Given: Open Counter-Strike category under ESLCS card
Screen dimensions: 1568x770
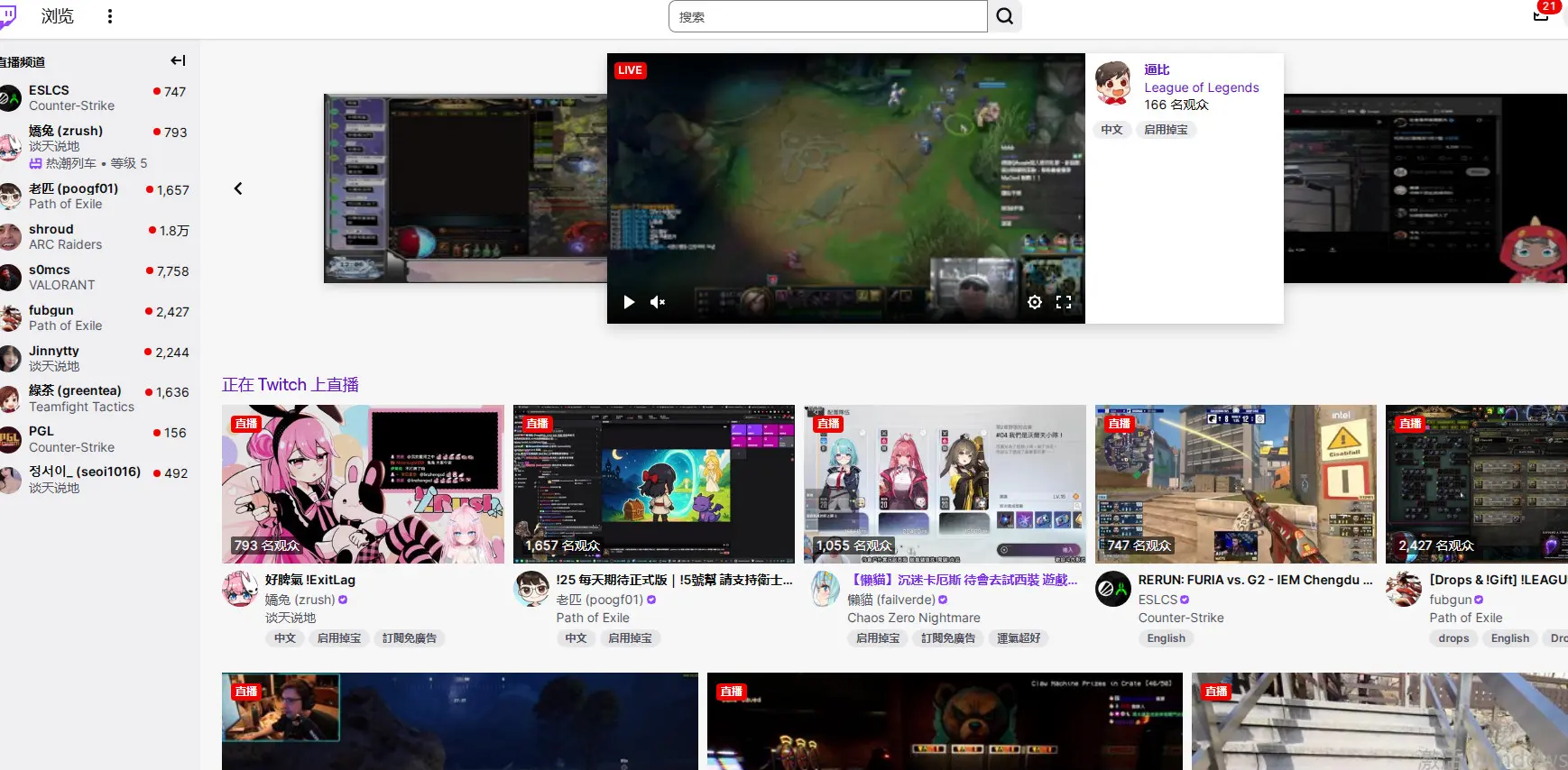Looking at the screenshot, I should [x=1181, y=618].
